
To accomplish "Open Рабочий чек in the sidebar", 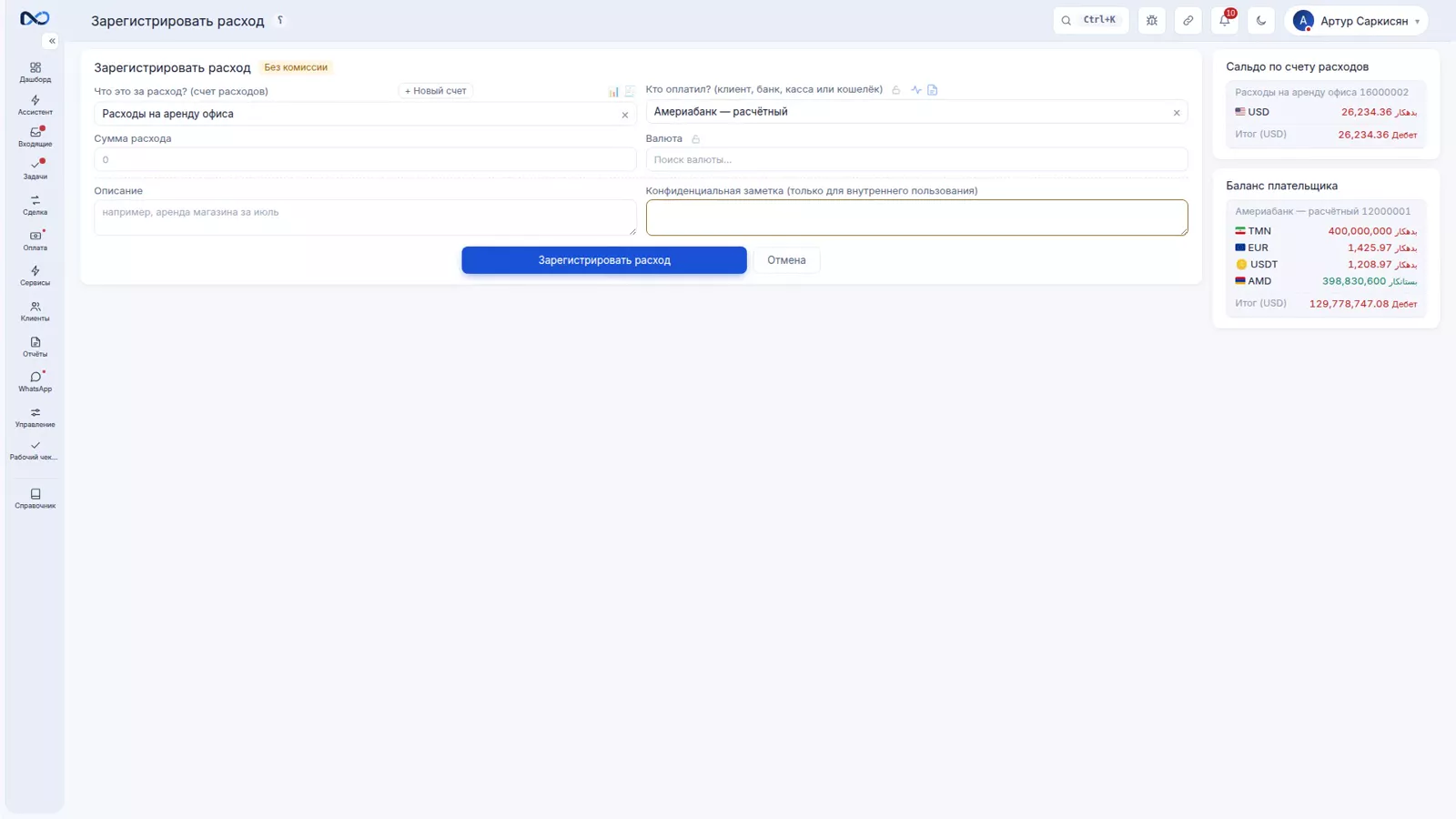I will pyautogui.click(x=35, y=450).
